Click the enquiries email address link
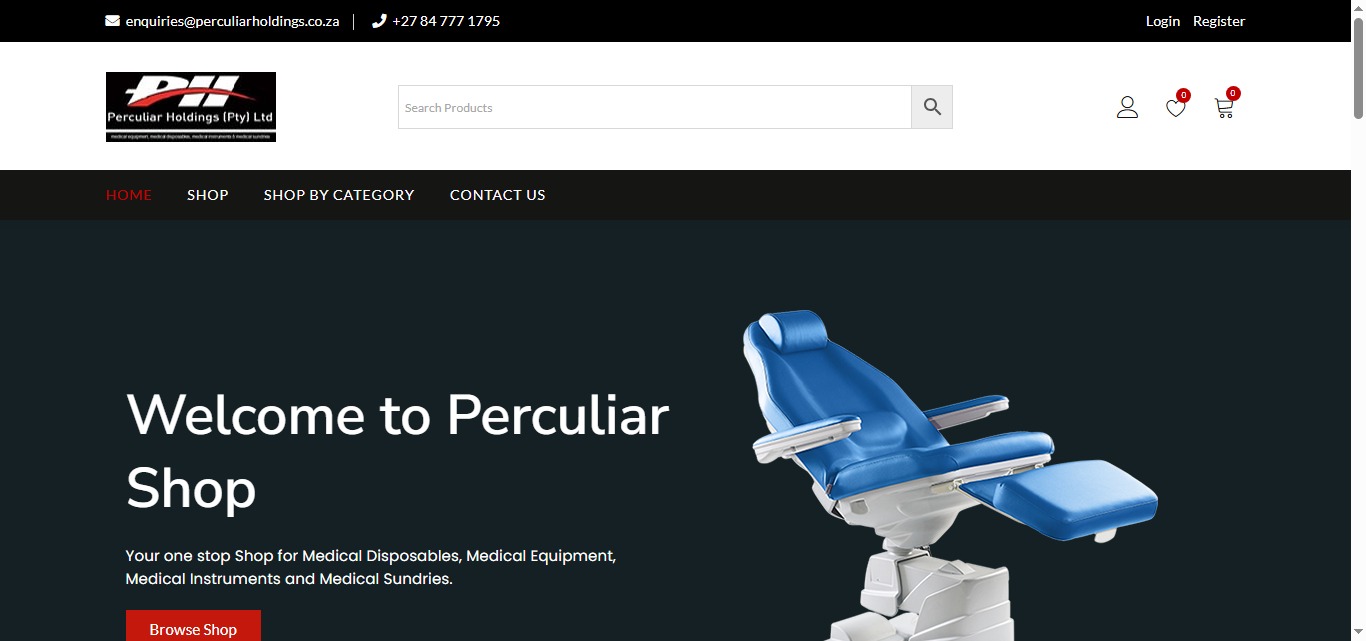This screenshot has width=1366, height=641. (x=232, y=21)
